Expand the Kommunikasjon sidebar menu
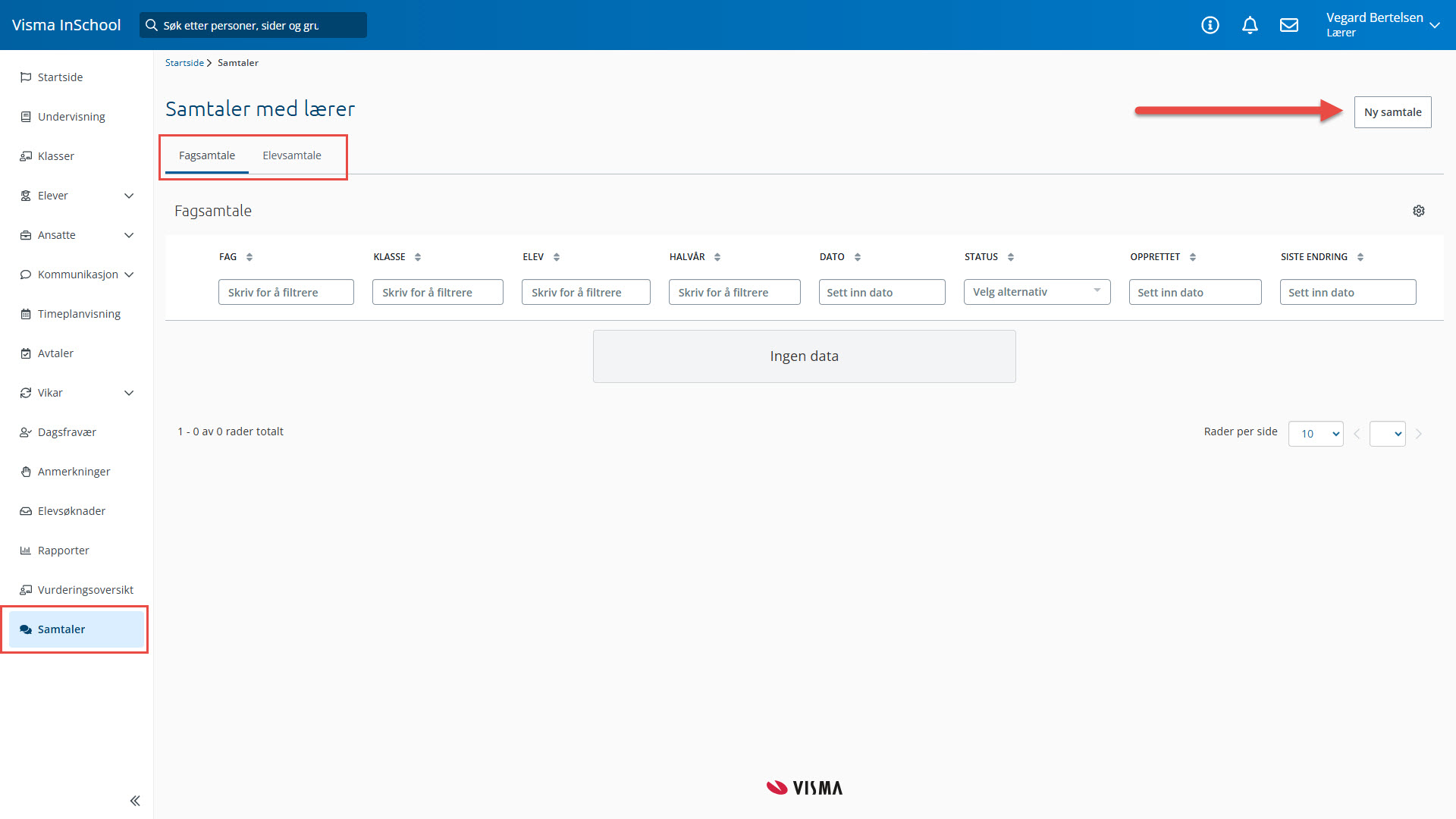Image resolution: width=1456 pixels, height=819 pixels. click(x=129, y=275)
